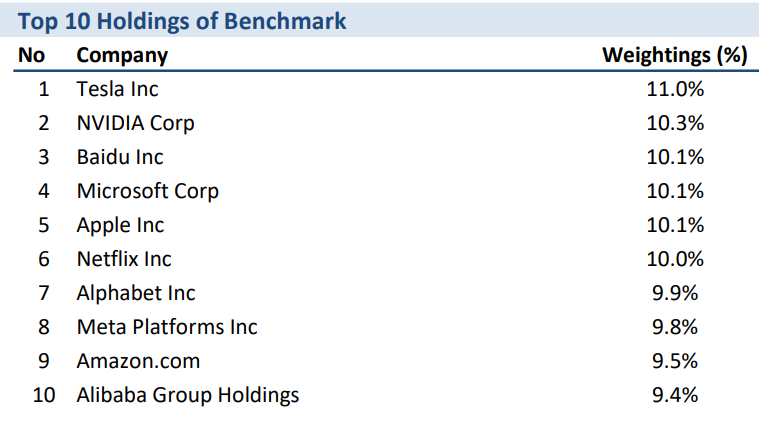Select the 10.0% weighting for Netflix
The height and width of the screenshot is (426, 759).
pos(675,259)
